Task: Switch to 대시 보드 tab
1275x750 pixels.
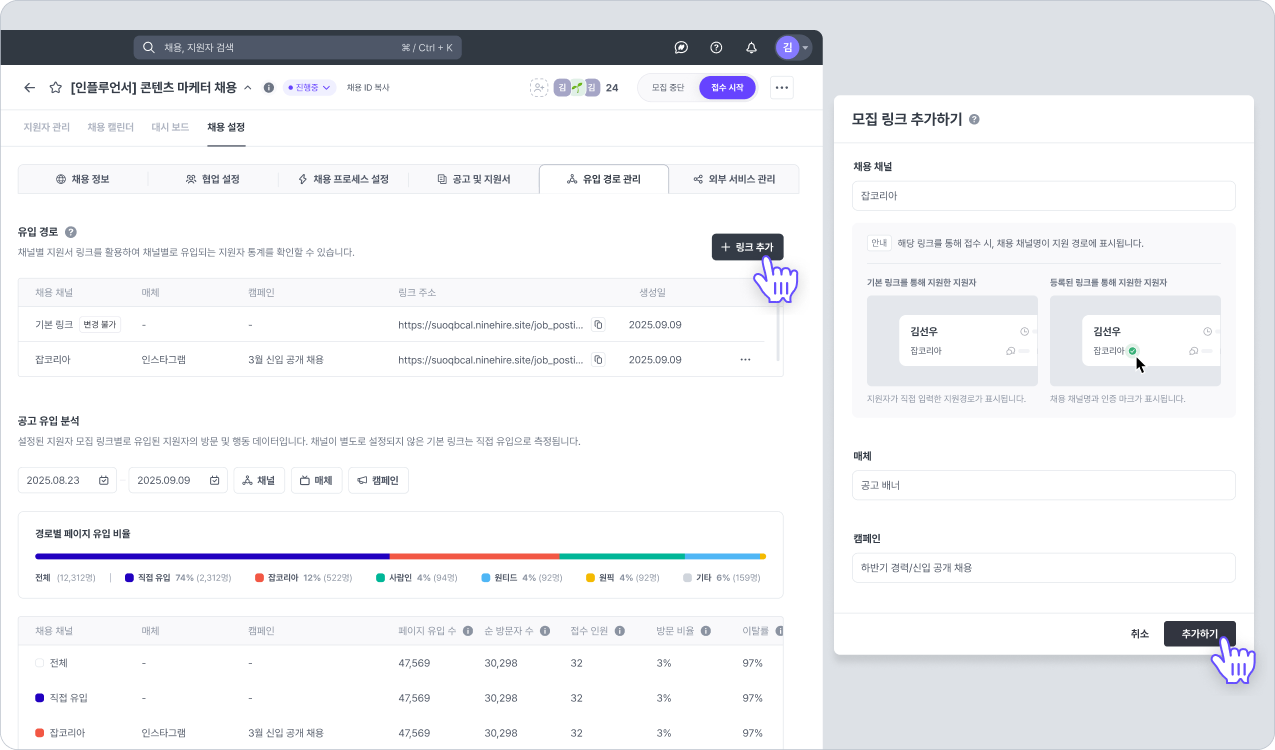Action: point(170,127)
